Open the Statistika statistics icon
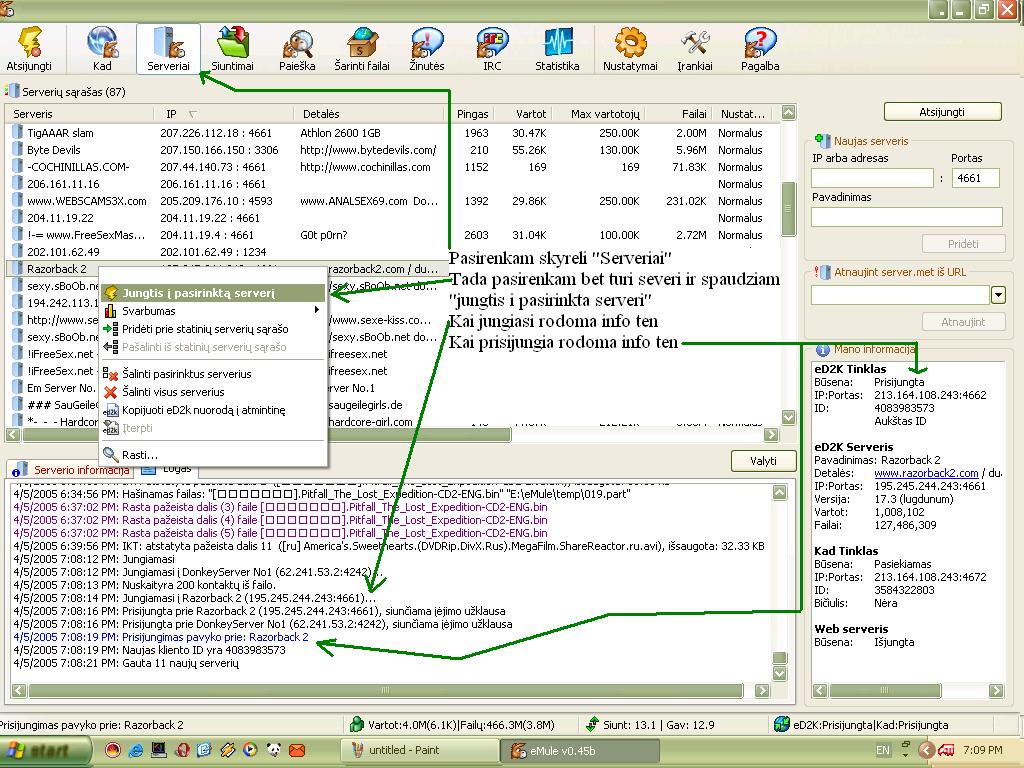The width and height of the screenshot is (1024, 768). coord(557,48)
